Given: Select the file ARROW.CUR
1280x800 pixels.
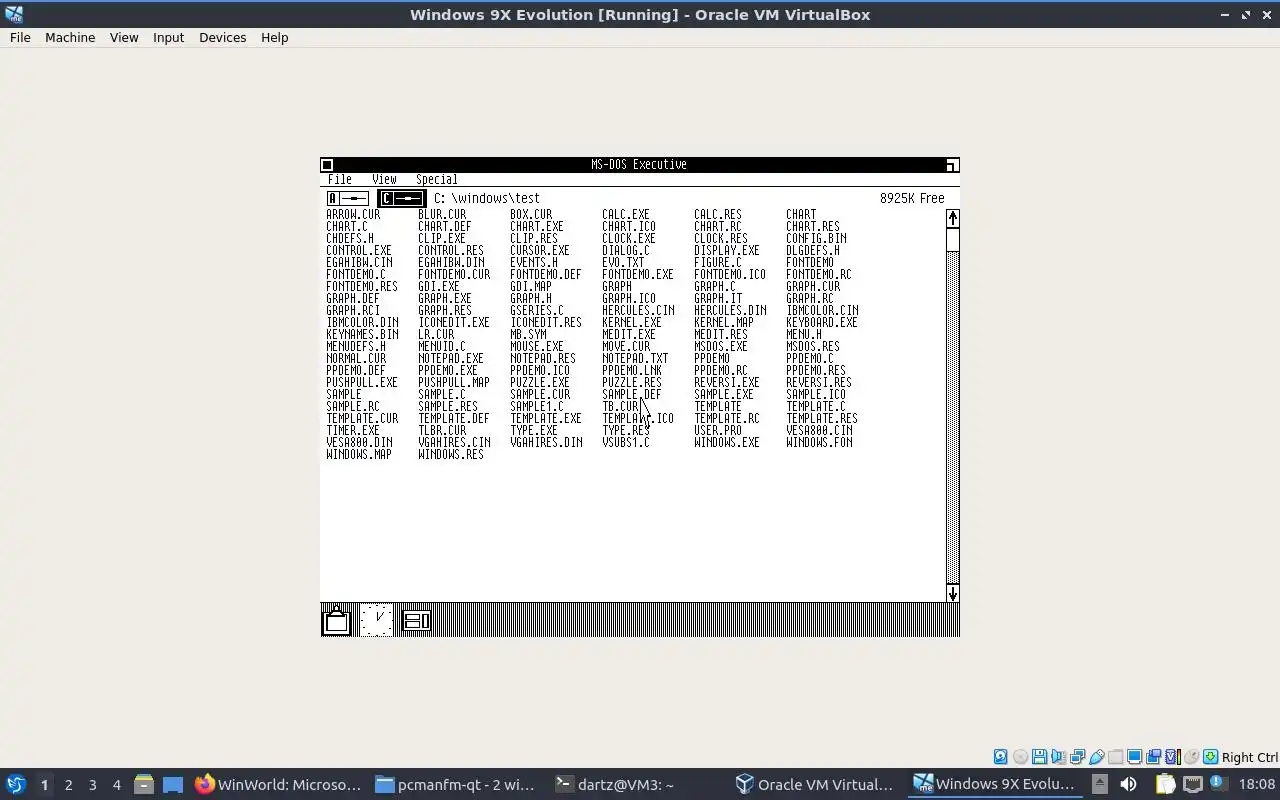Looking at the screenshot, I should click(353, 214).
